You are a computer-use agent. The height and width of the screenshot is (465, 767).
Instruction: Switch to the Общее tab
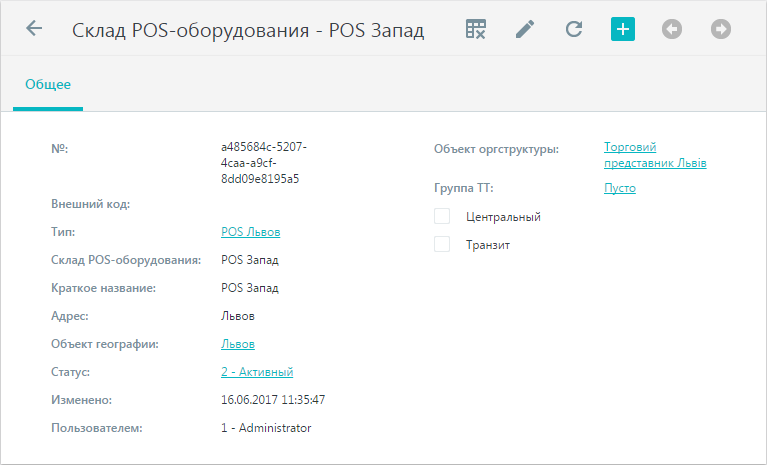tap(48, 85)
